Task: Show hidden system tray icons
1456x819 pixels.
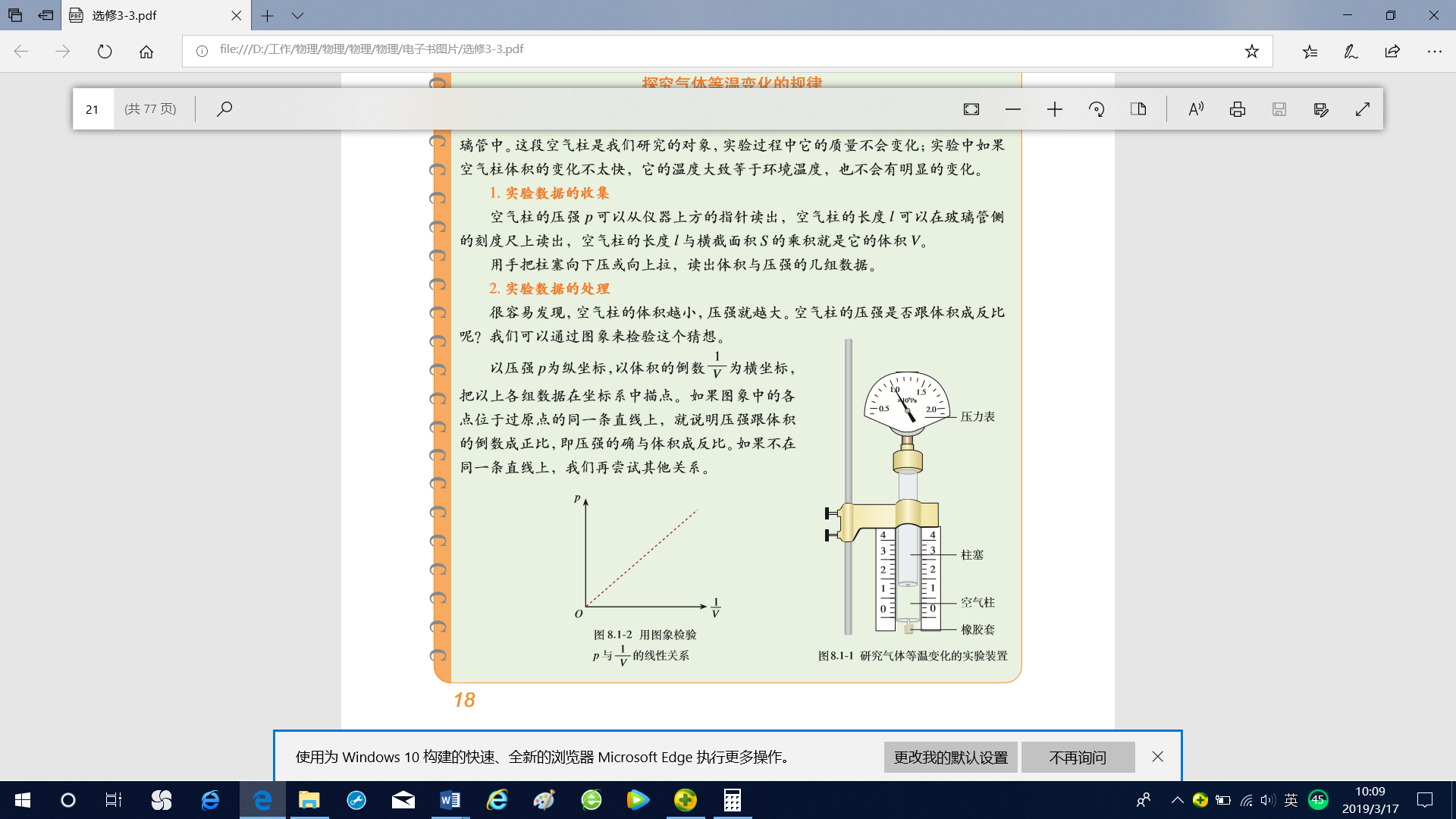Action: coord(1177,800)
